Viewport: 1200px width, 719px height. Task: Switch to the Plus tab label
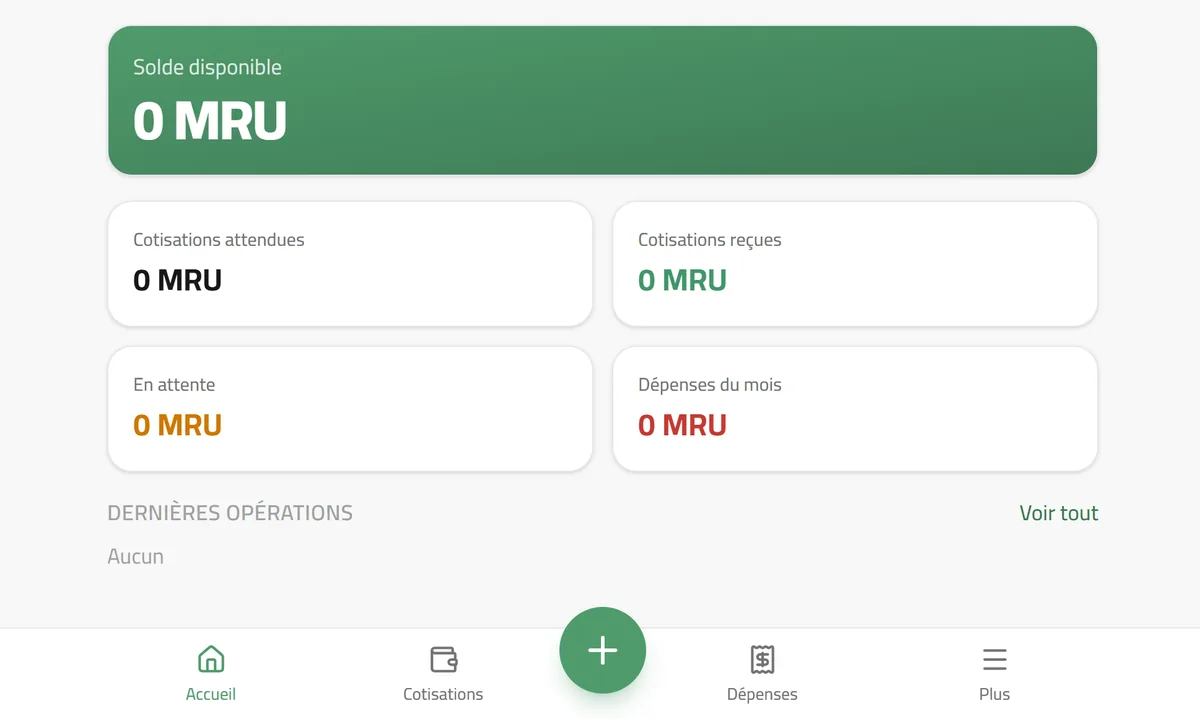[x=994, y=694]
